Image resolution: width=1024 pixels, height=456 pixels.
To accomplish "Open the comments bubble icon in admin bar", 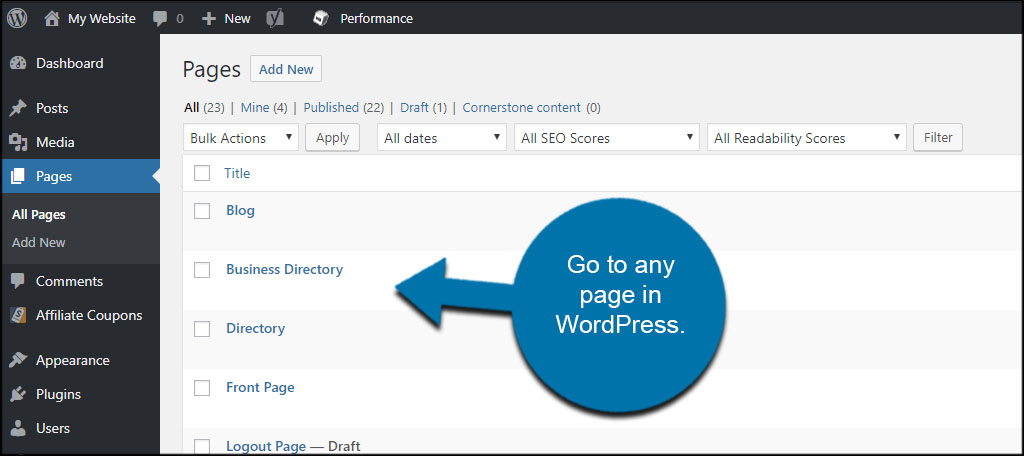I will tap(160, 19).
